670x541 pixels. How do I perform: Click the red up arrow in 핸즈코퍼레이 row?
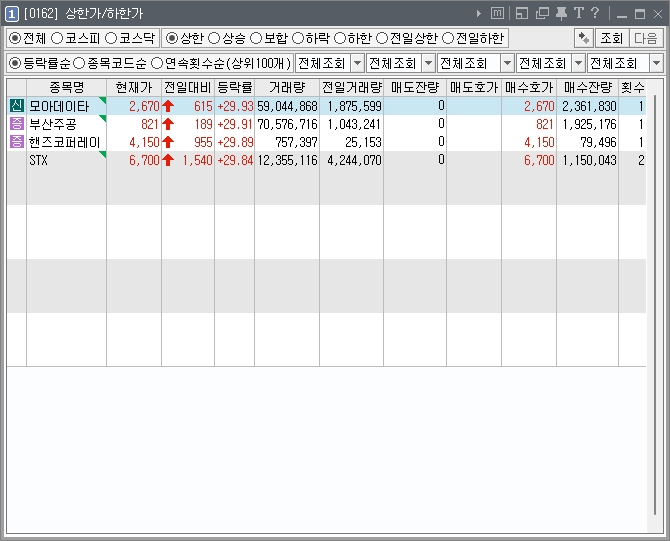pyautogui.click(x=168, y=142)
